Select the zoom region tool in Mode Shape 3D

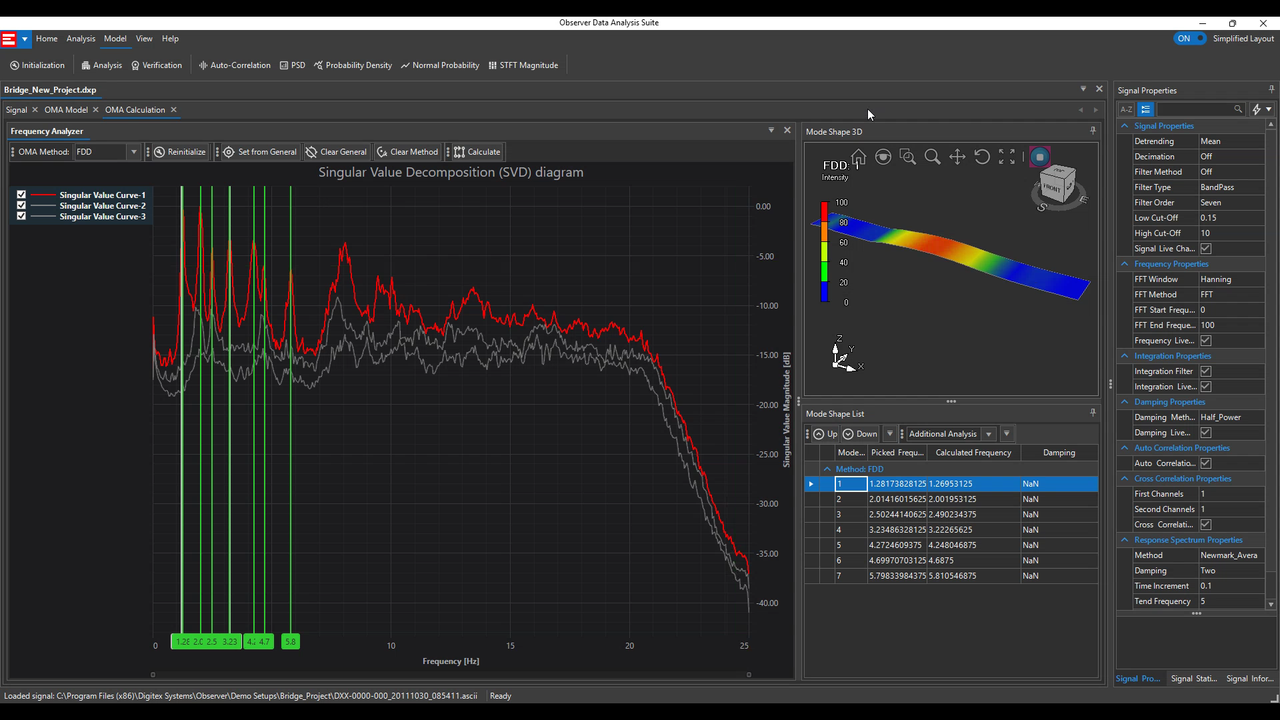pos(907,157)
